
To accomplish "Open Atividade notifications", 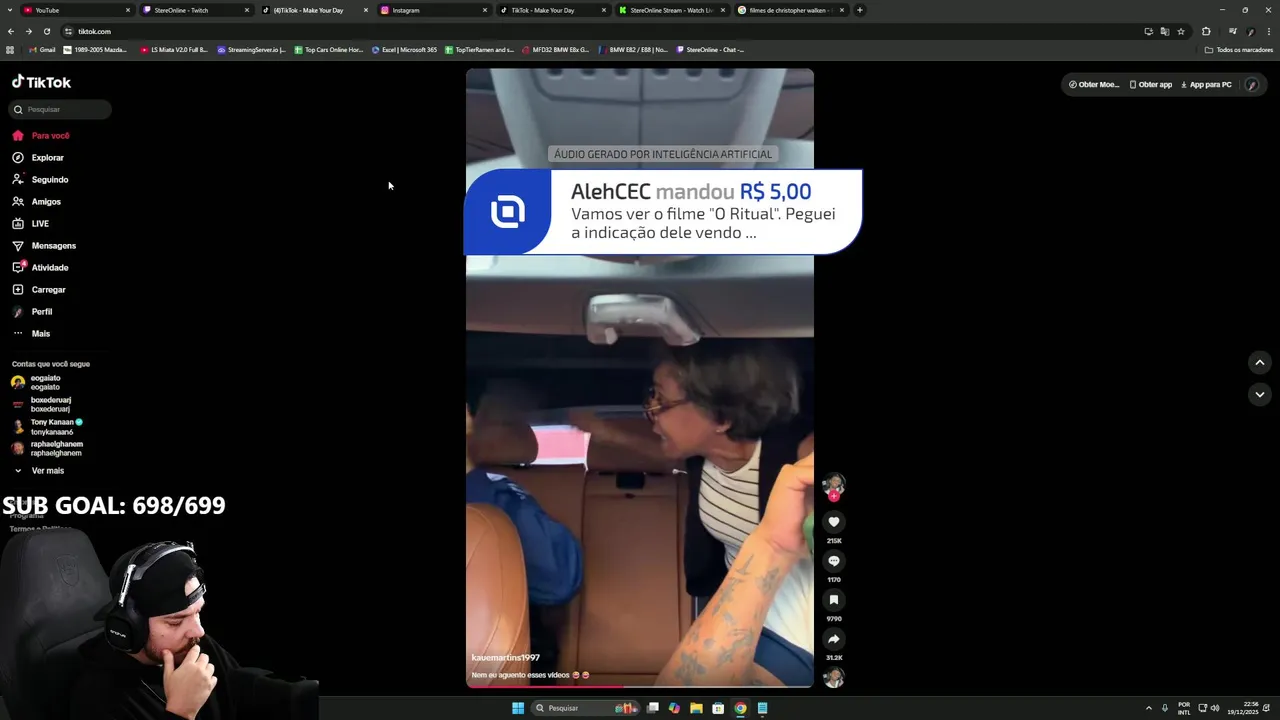I will tap(40, 267).
